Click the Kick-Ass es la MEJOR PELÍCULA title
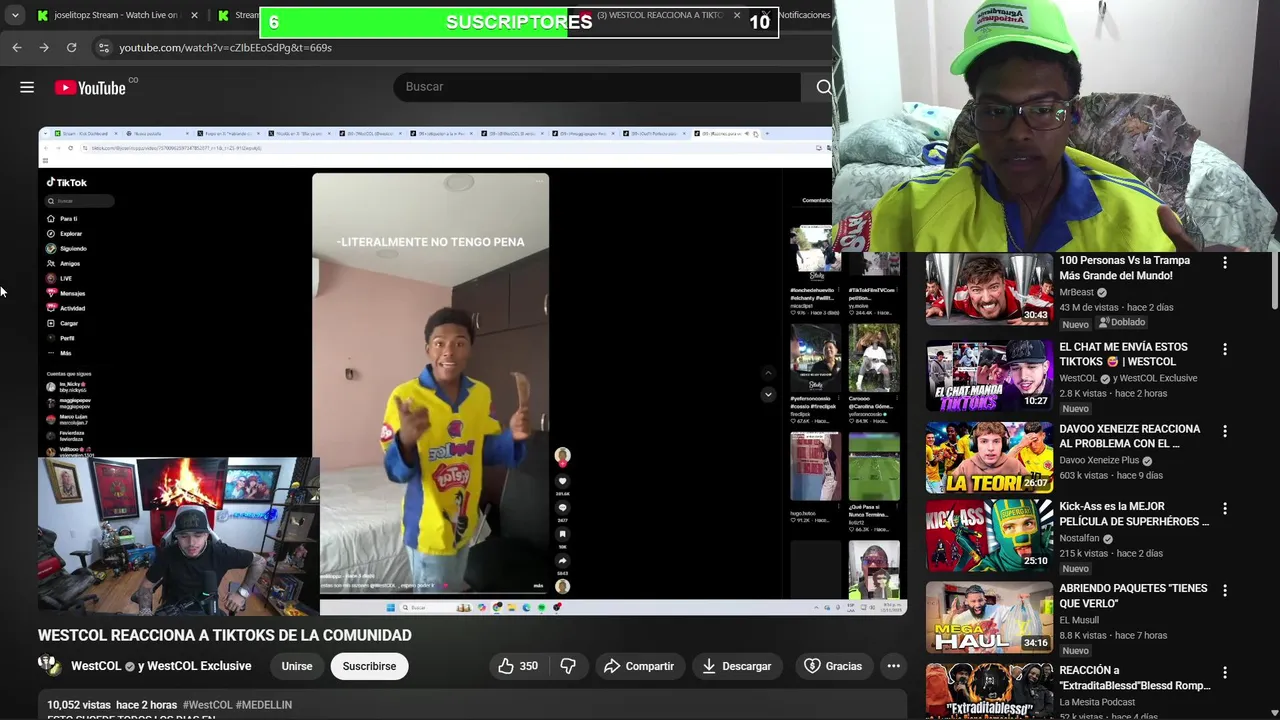Image resolution: width=1280 pixels, height=720 pixels. coord(1134,514)
